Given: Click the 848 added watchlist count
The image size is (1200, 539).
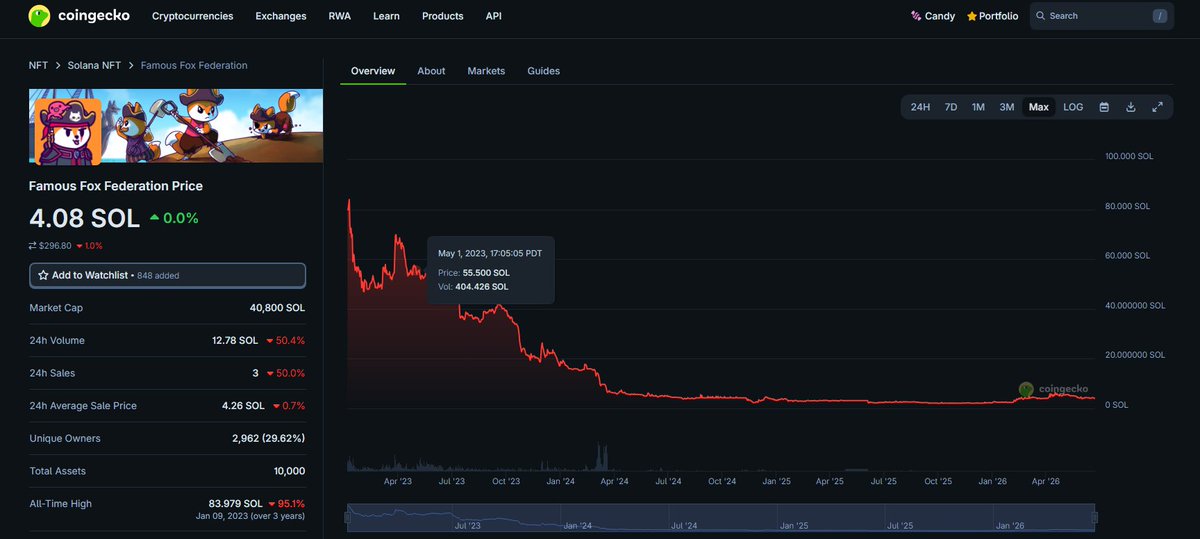Looking at the screenshot, I should (x=158, y=275).
